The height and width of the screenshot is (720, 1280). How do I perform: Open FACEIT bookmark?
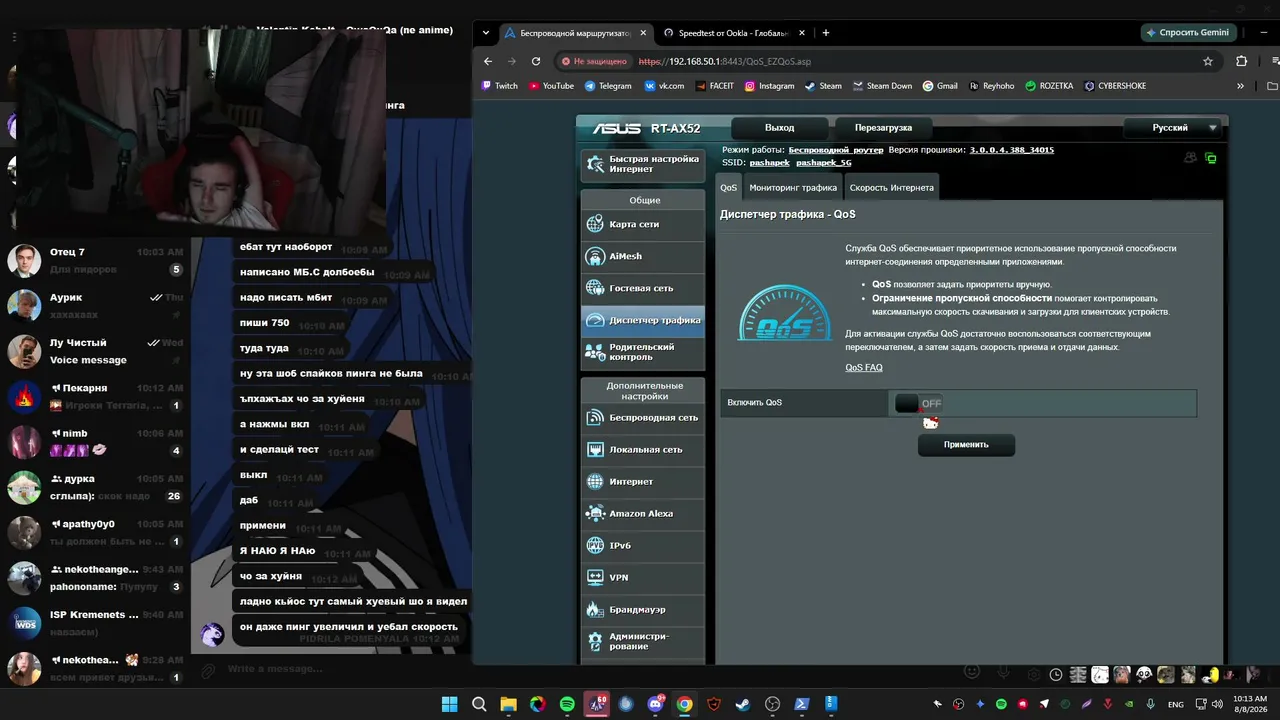(x=714, y=86)
